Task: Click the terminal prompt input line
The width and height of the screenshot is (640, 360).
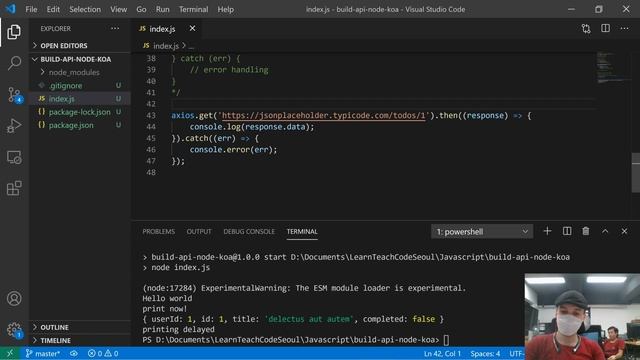Action: [x=295, y=340]
